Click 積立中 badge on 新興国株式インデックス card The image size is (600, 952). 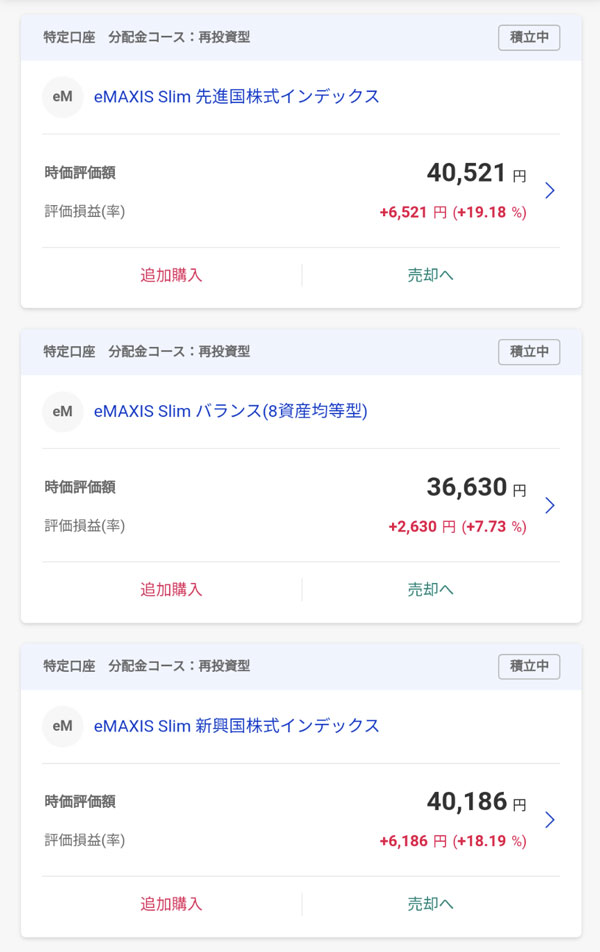[529, 667]
